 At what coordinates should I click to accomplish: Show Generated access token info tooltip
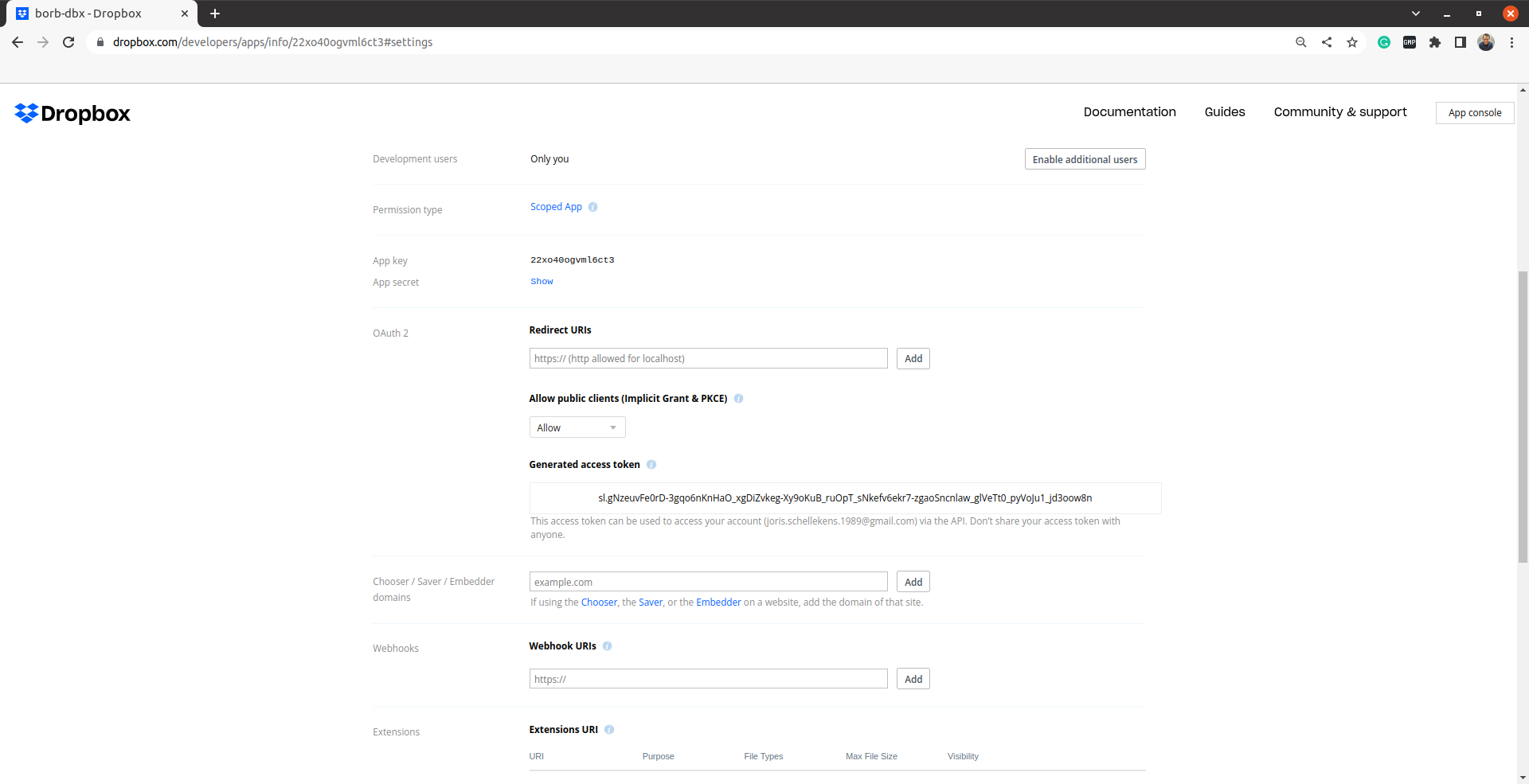tap(651, 465)
